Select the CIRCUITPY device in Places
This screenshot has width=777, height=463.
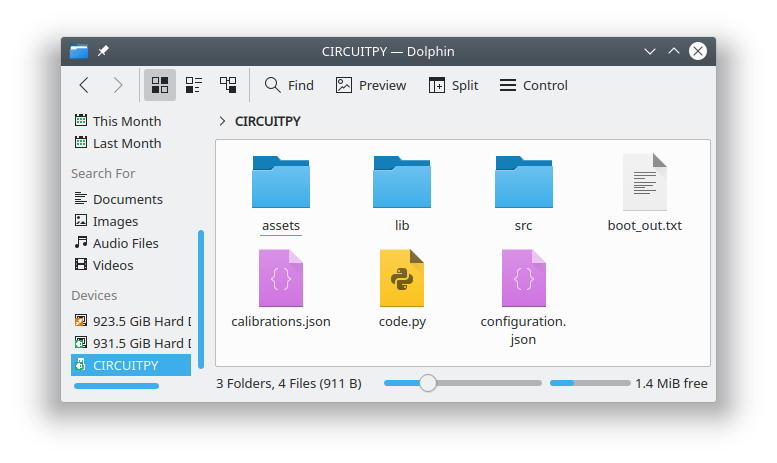pyautogui.click(x=131, y=365)
